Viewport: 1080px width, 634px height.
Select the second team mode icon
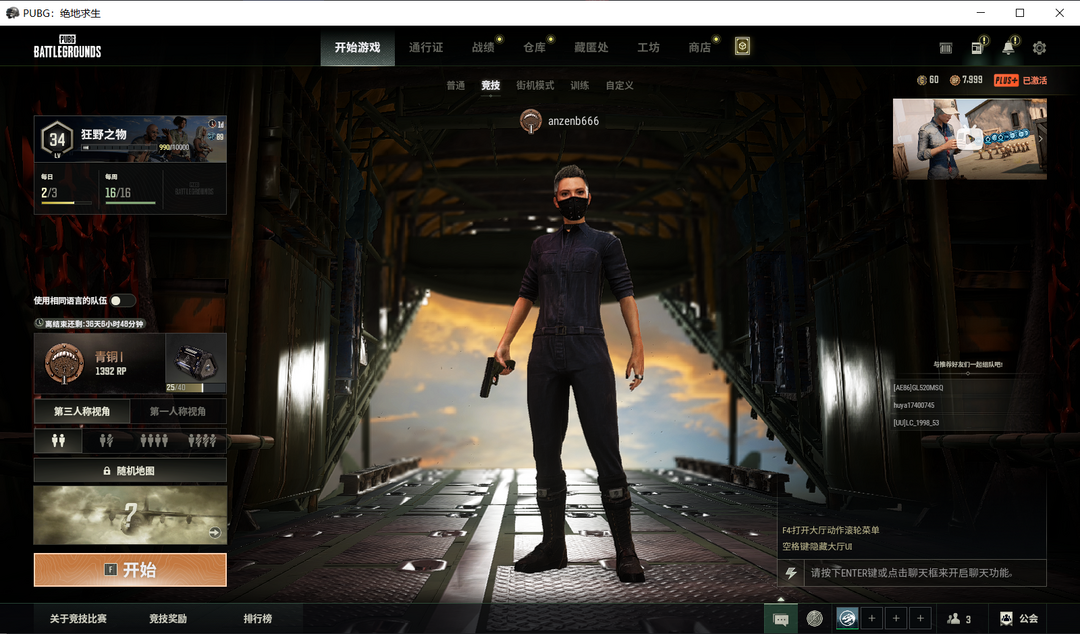tap(106, 440)
